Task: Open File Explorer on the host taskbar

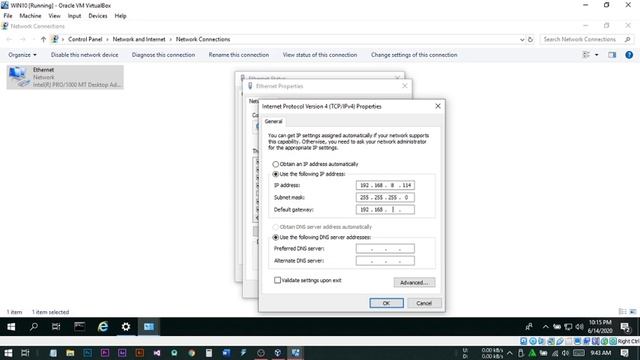Action: [x=70, y=353]
